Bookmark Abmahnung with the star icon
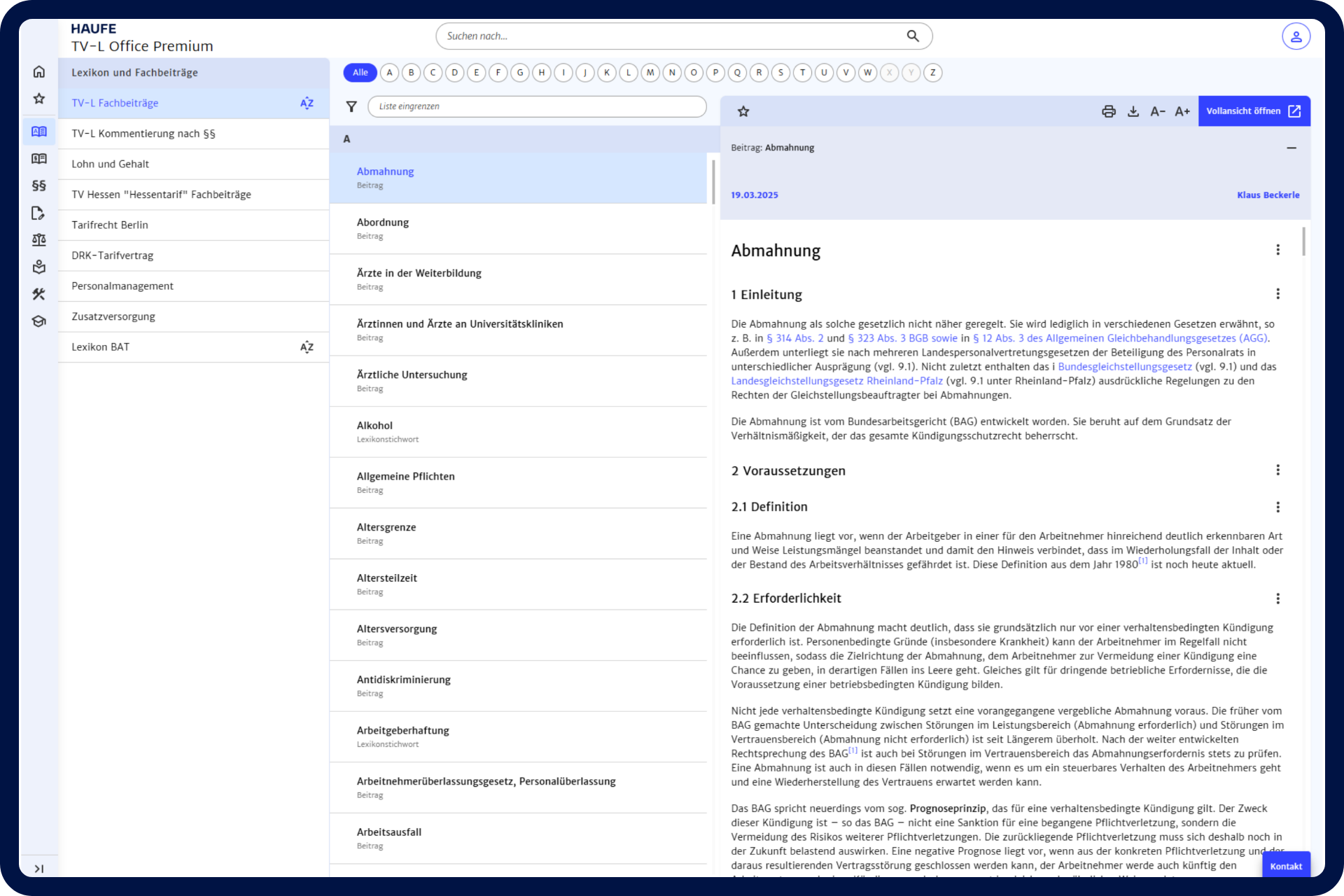 743,111
